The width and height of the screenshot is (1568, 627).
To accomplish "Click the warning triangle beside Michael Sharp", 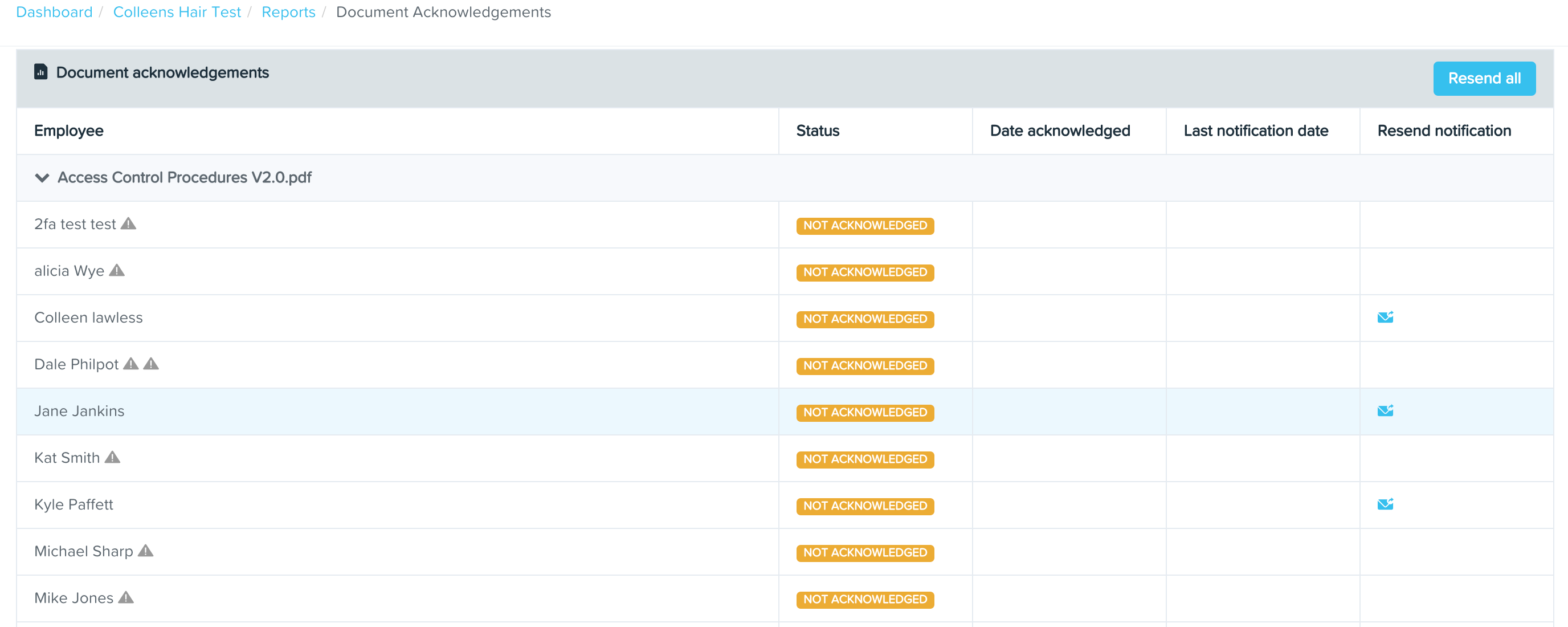I will (145, 550).
